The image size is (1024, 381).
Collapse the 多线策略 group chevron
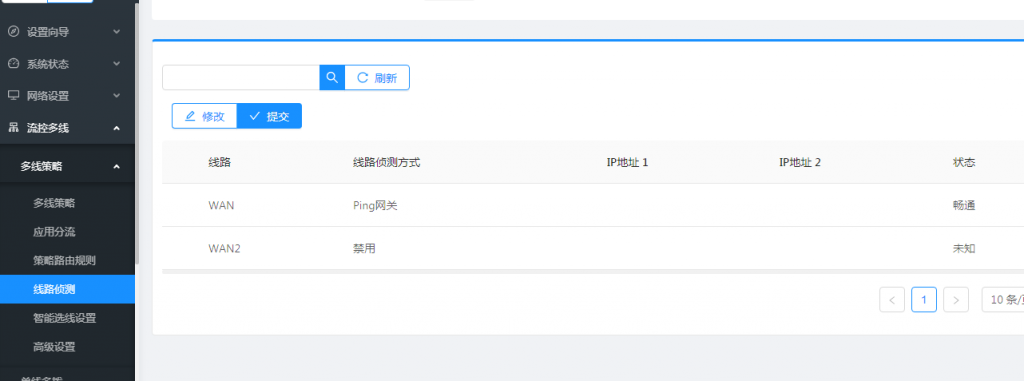coord(116,167)
